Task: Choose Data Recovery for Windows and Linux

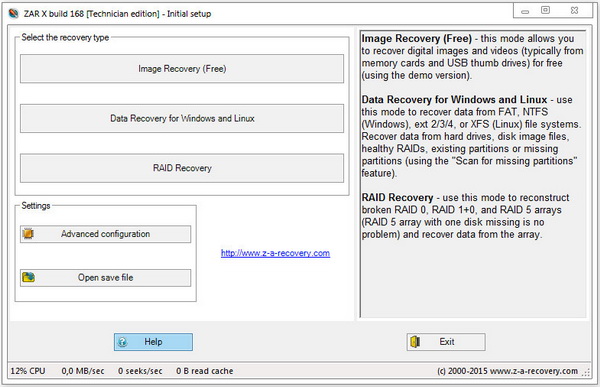Action: click(182, 118)
